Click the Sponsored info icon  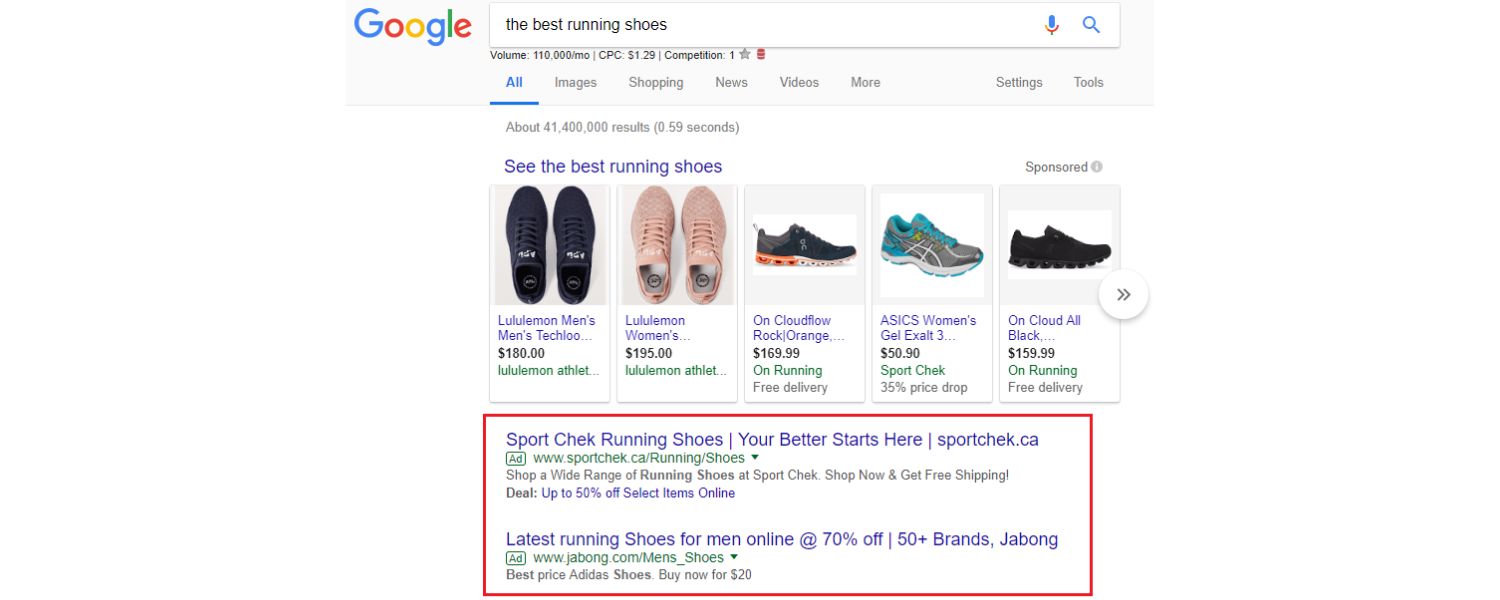click(x=1097, y=167)
